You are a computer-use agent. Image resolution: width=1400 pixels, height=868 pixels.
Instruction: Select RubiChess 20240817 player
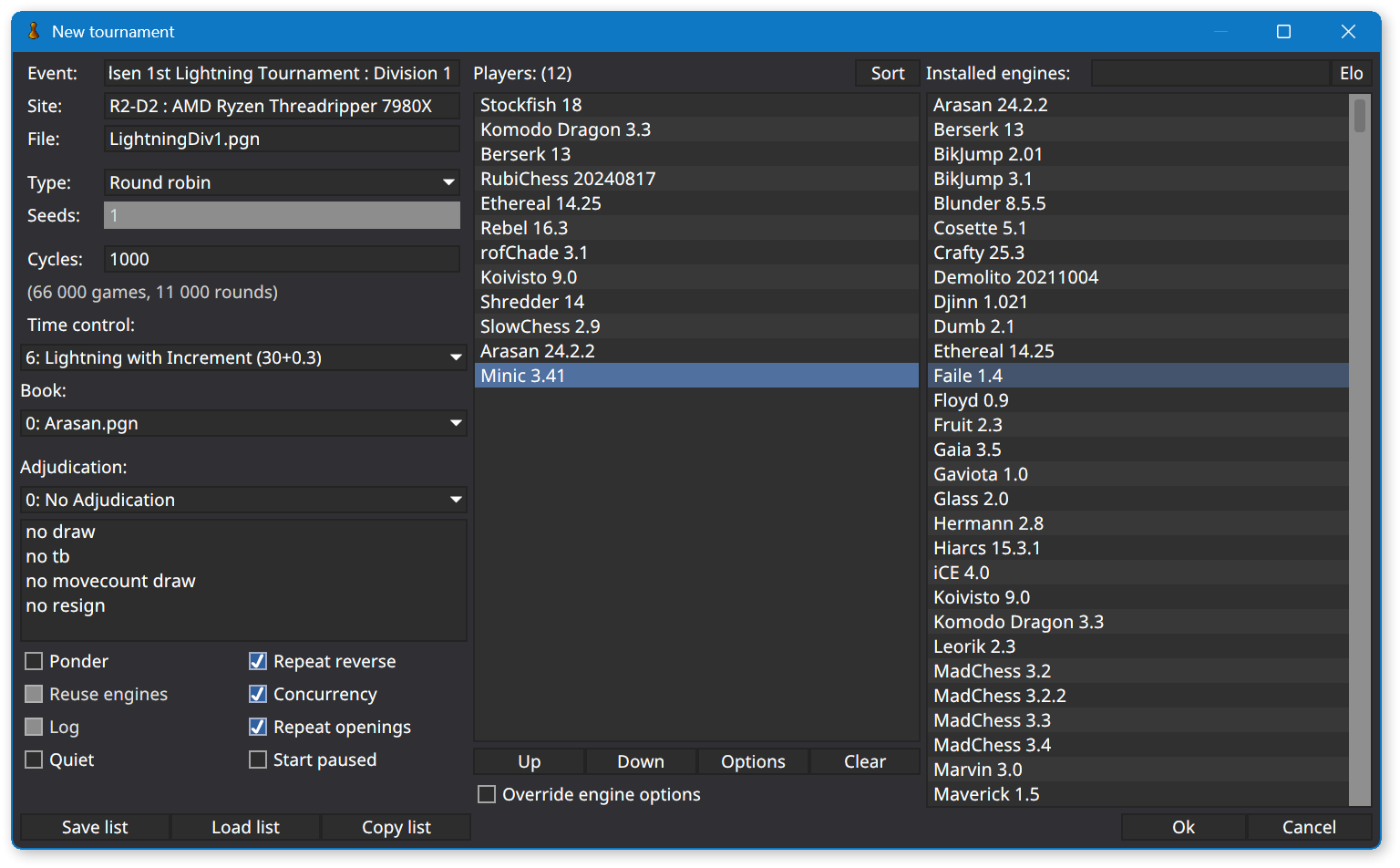[x=696, y=179]
